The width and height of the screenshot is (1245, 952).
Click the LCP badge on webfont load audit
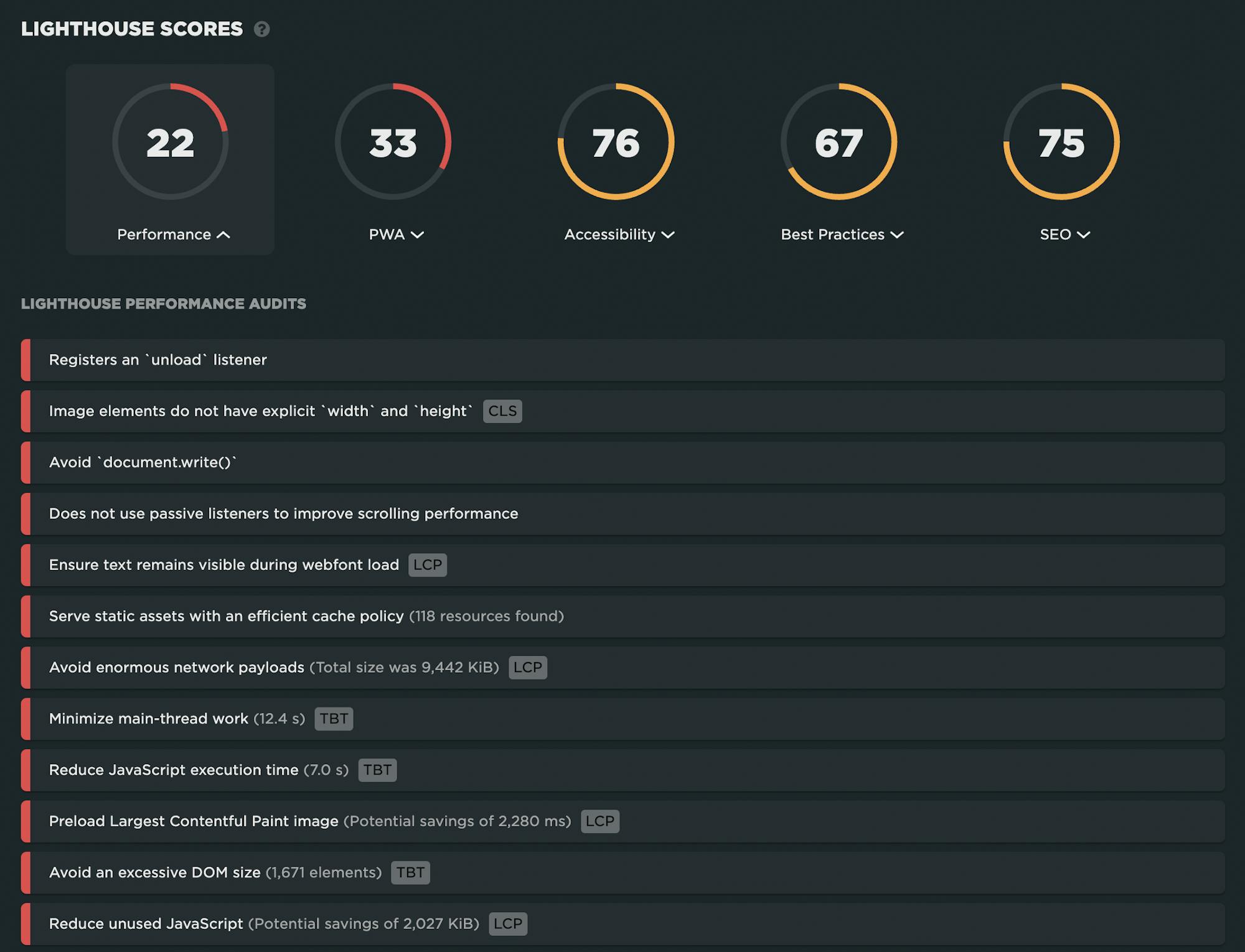point(428,565)
